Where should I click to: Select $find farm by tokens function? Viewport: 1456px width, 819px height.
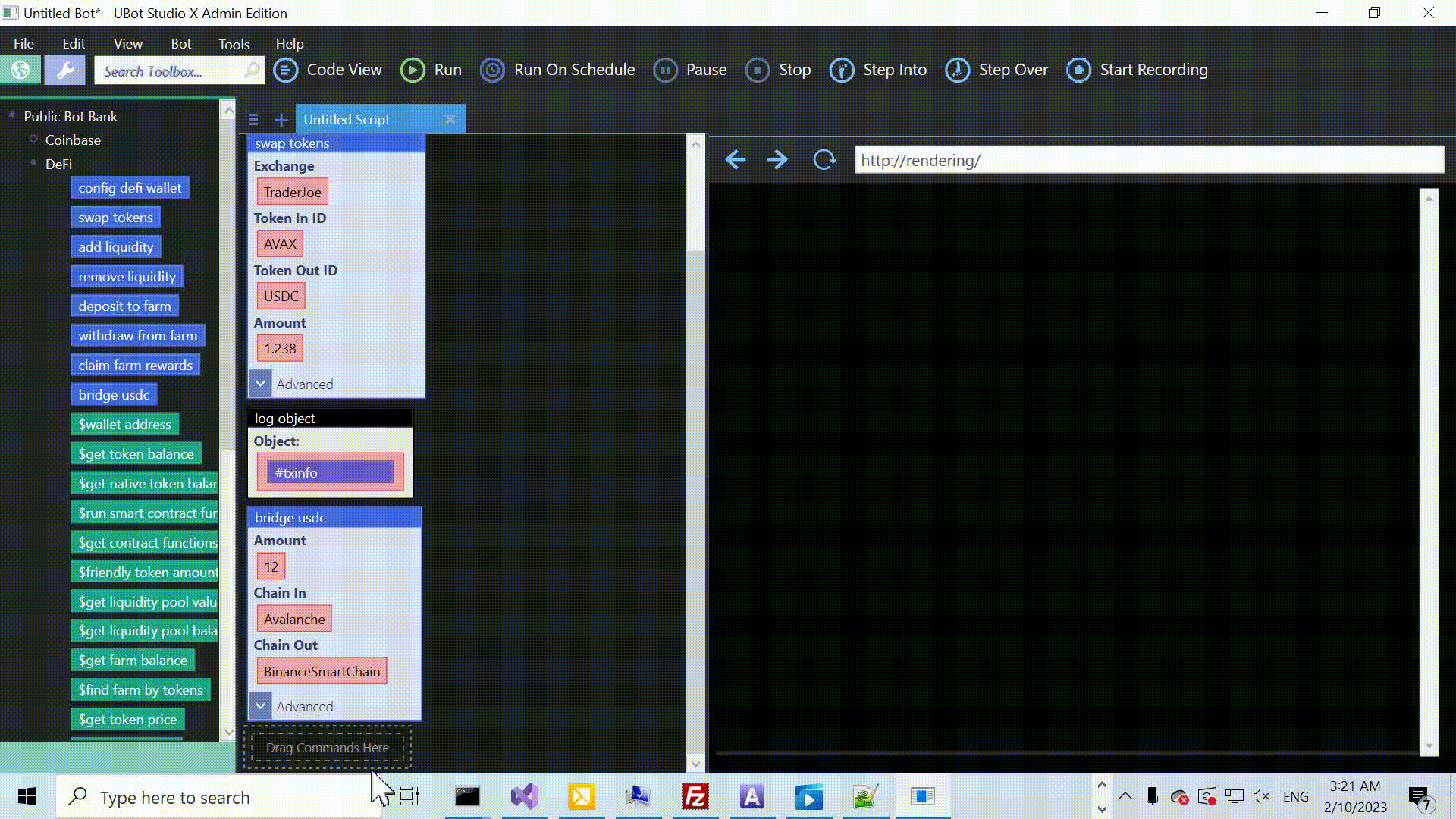coord(140,690)
